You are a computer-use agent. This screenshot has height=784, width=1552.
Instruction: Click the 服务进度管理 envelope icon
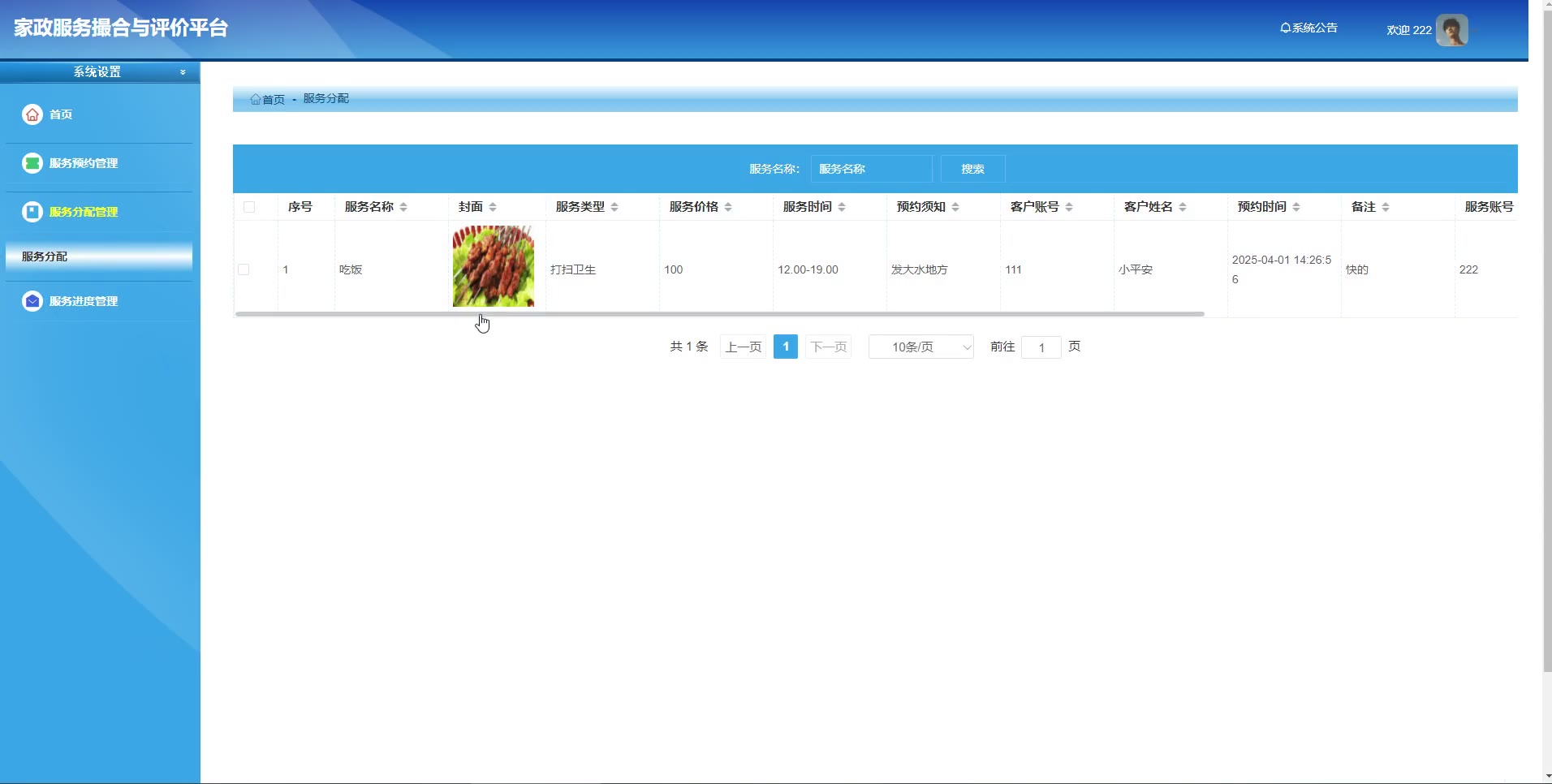pyautogui.click(x=32, y=301)
